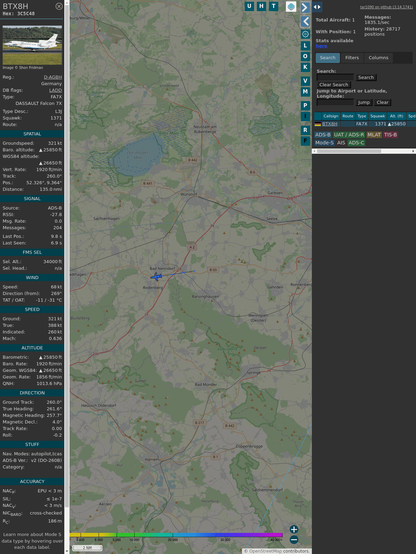Click the U map toggle button
Viewport: 416px width, 554px height.
[249, 6]
